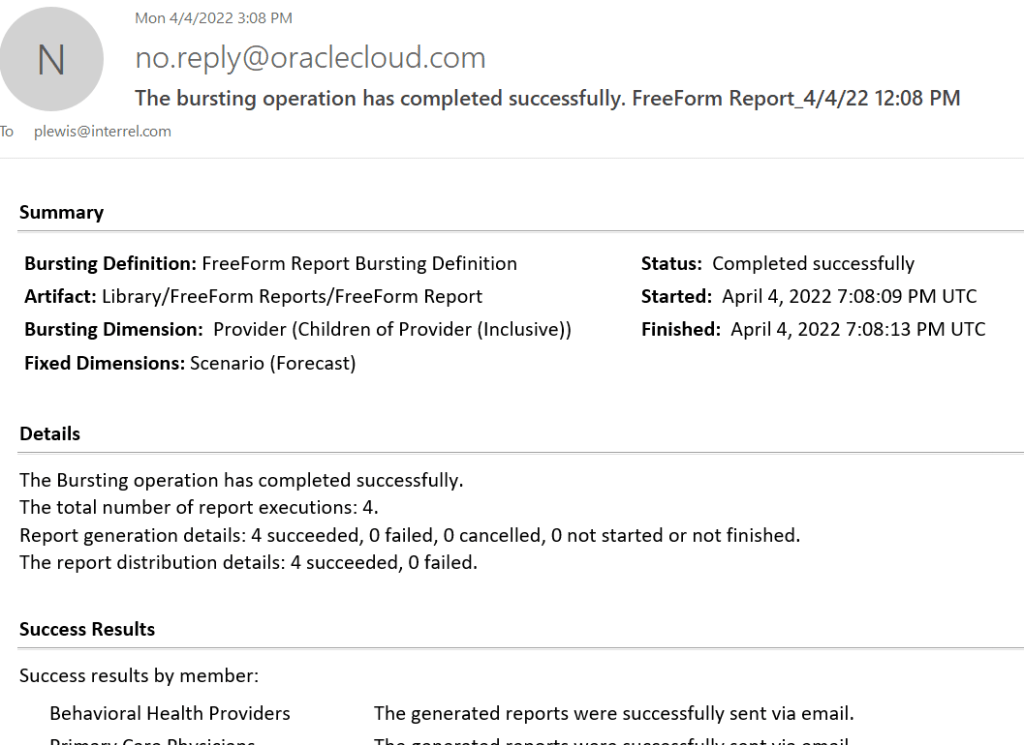Click the Fixed Dimensions Scenario (Forecast) line
This screenshot has height=745, width=1024.
(x=190, y=363)
